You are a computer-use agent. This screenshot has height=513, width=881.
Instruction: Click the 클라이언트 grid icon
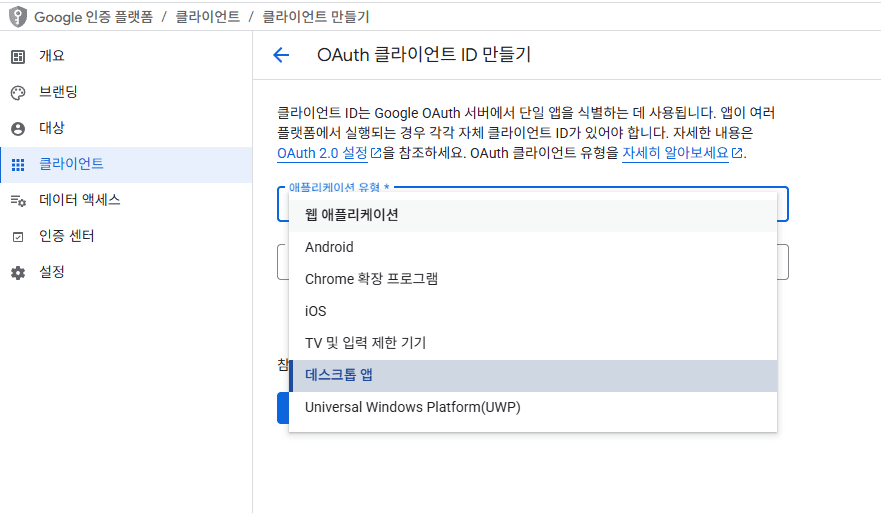click(x=18, y=165)
